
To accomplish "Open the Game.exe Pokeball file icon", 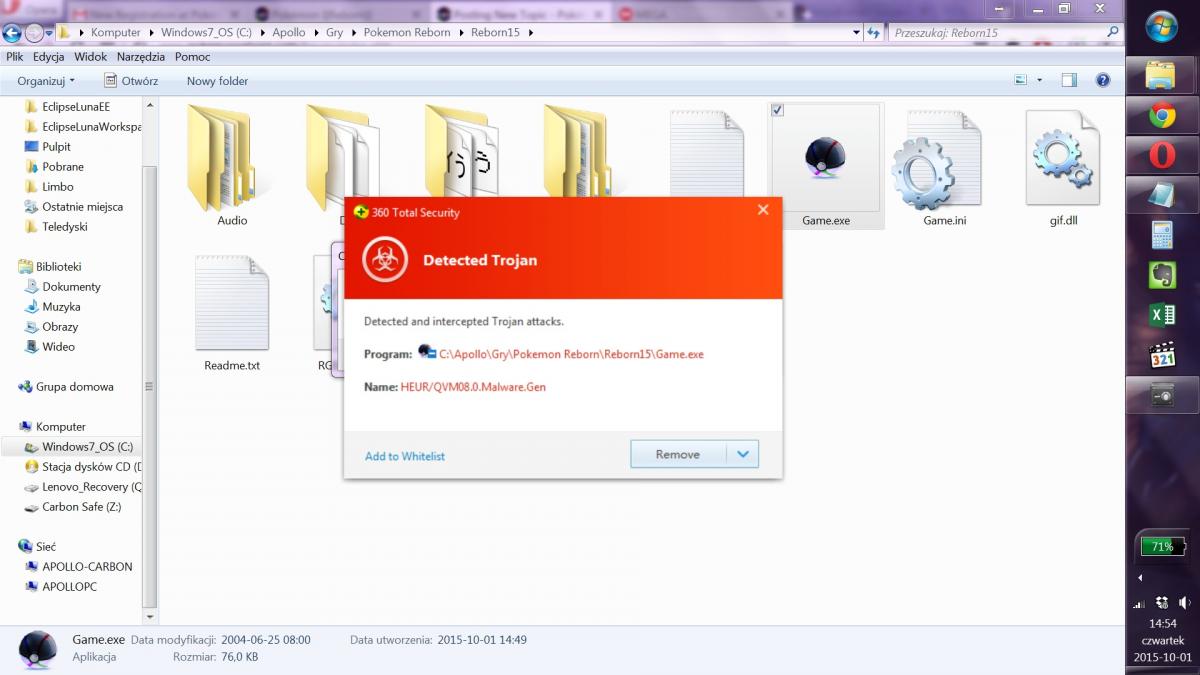I will point(825,160).
